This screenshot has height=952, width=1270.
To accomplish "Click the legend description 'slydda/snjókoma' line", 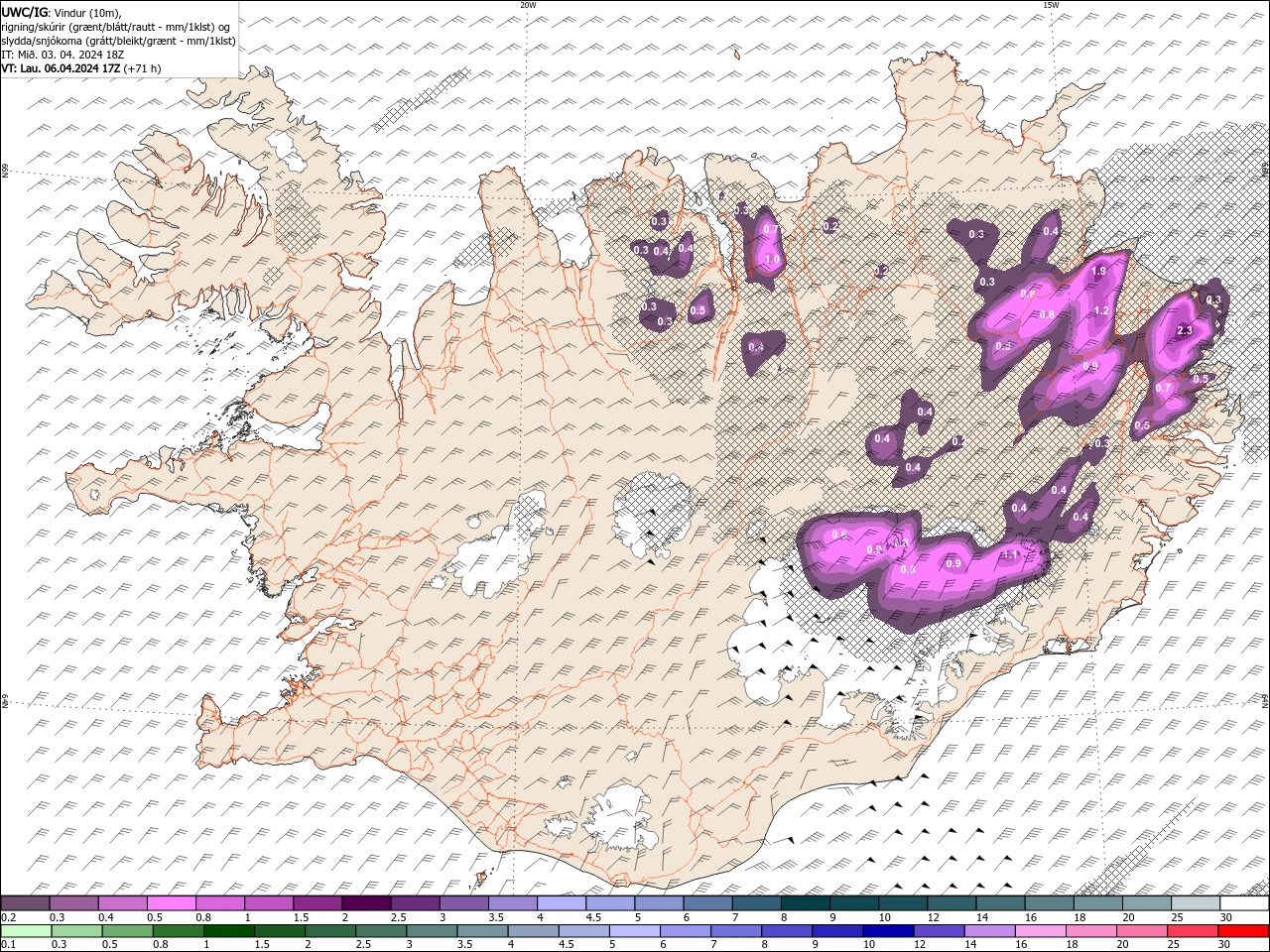I will 118,41.
